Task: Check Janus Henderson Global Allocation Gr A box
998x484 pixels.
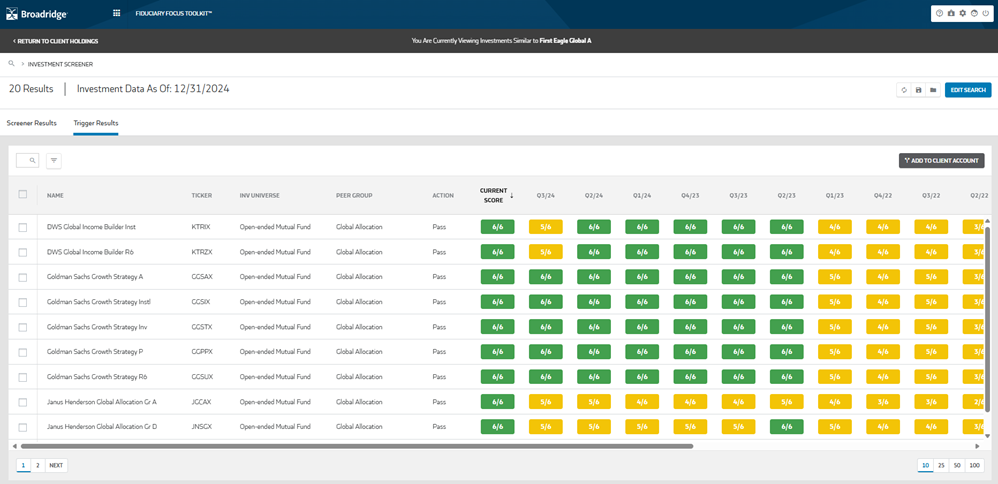Action: [23, 402]
